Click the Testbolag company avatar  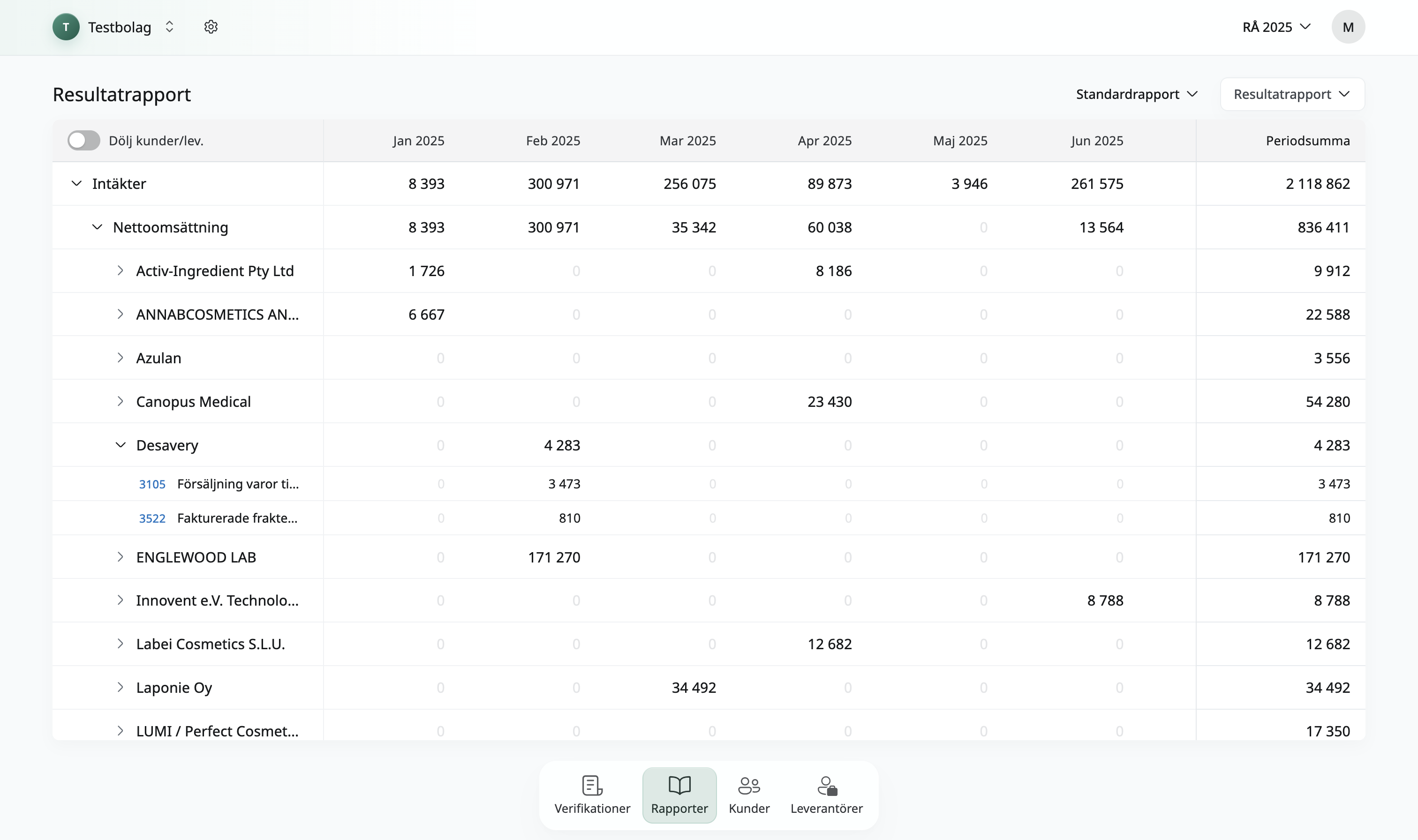pos(66,27)
